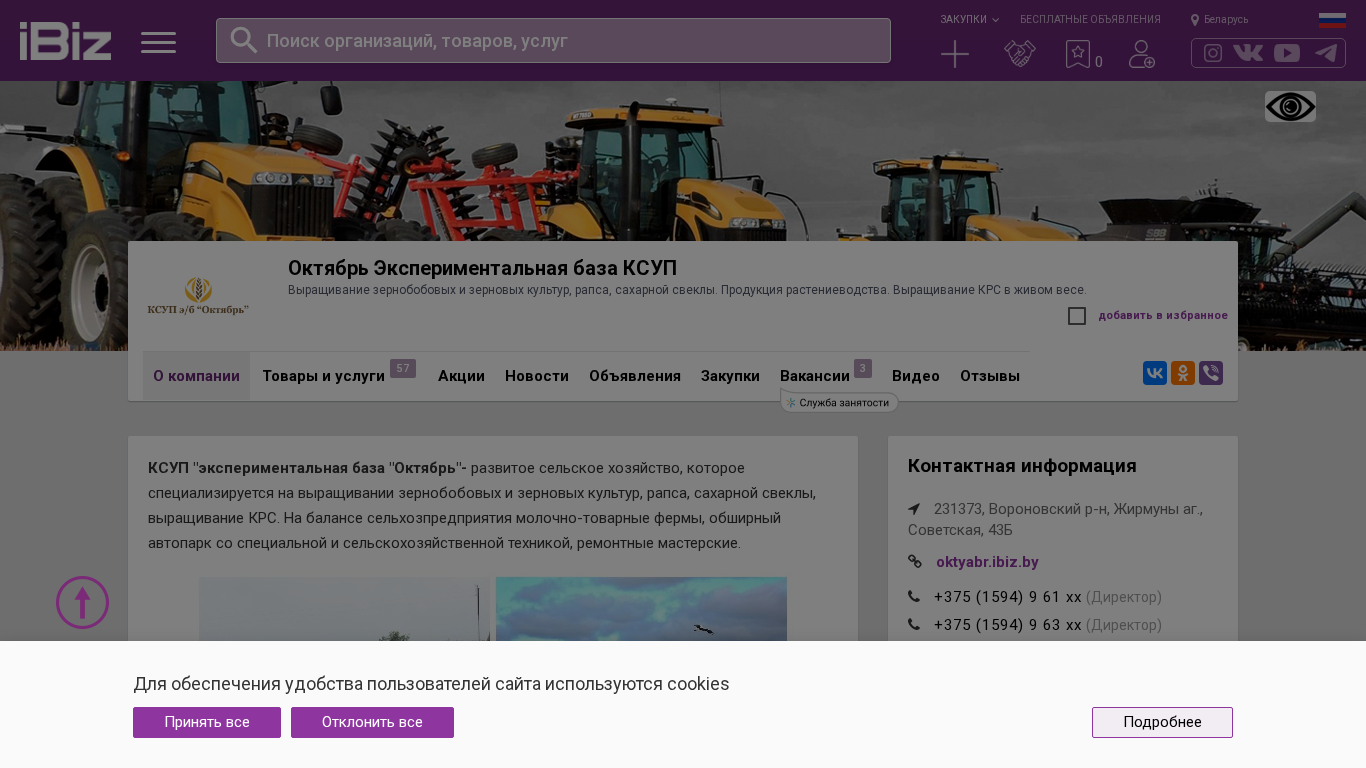
Task: Click the 3 count badge on Вакансии
Action: pos(863,368)
